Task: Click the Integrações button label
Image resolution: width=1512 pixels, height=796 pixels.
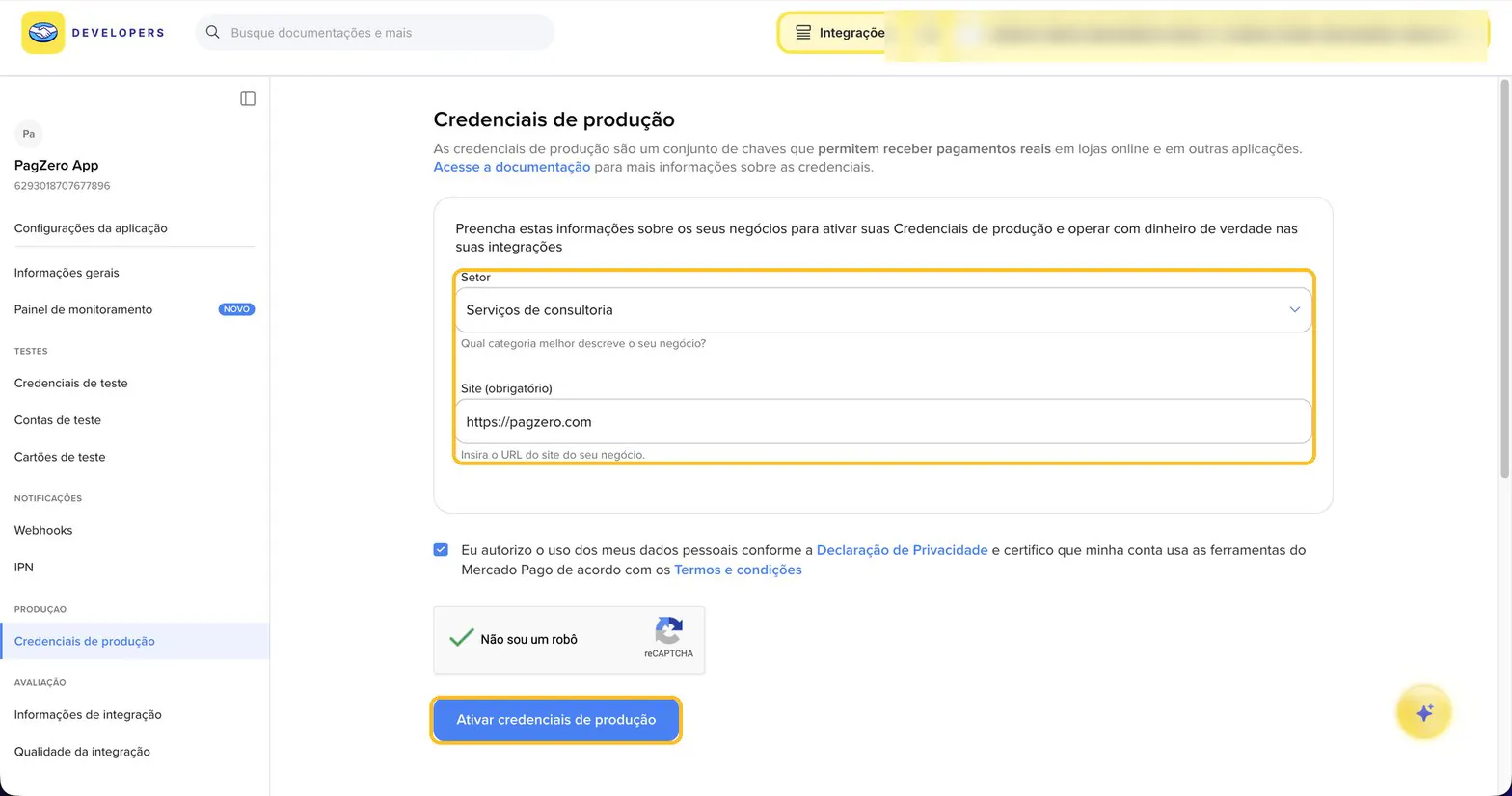Action: 851,33
